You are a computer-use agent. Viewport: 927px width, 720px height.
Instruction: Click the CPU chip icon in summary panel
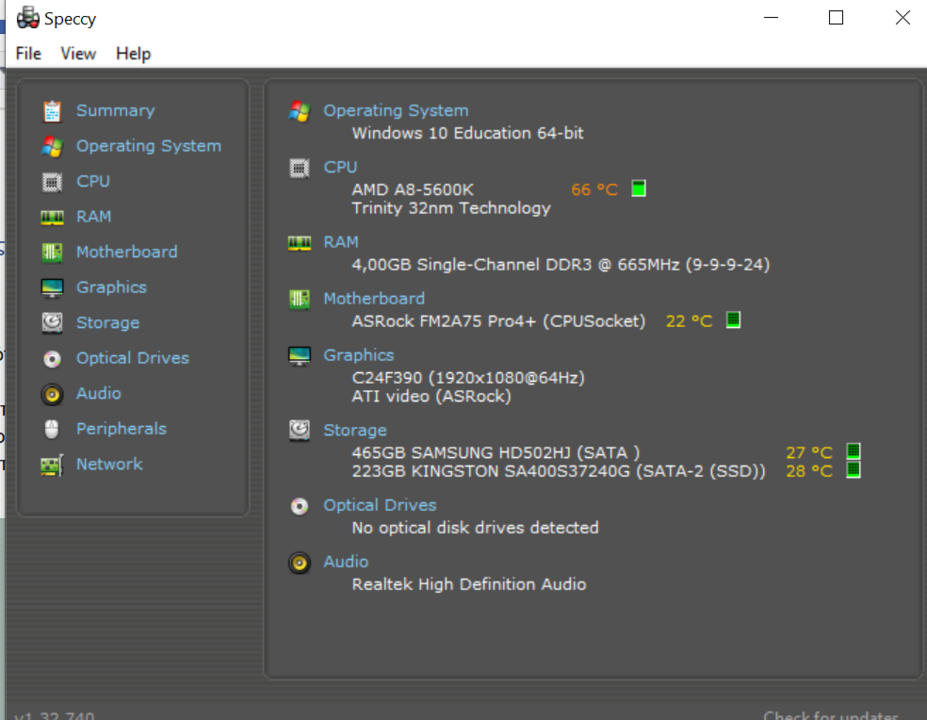coord(299,168)
